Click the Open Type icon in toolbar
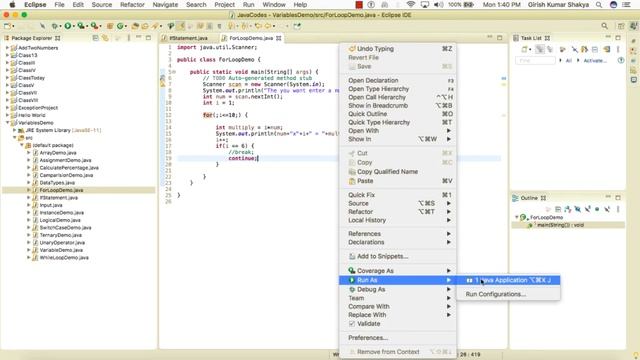Screen dimensions: 640x360 coord(135,26)
